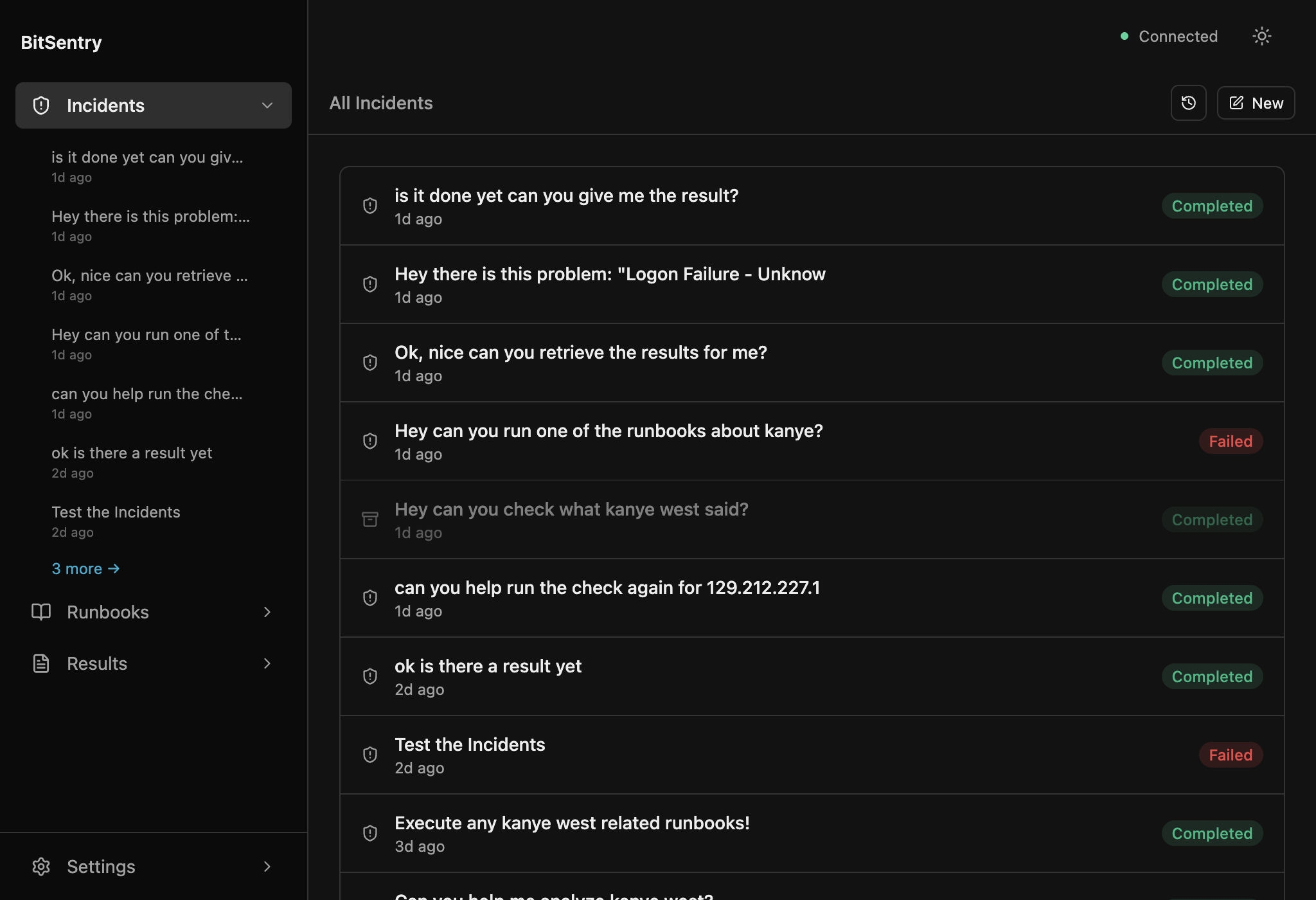Click the Runbooks book icon

41,612
